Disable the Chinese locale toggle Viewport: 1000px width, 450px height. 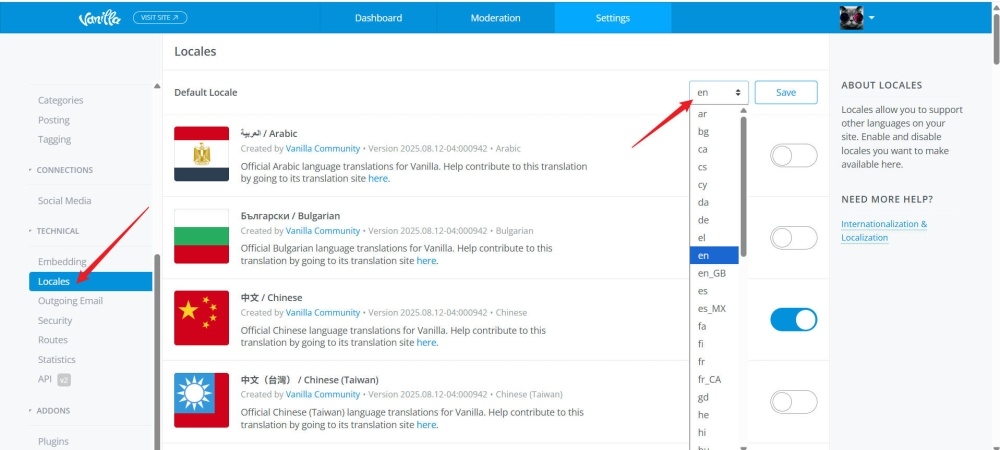click(x=793, y=319)
